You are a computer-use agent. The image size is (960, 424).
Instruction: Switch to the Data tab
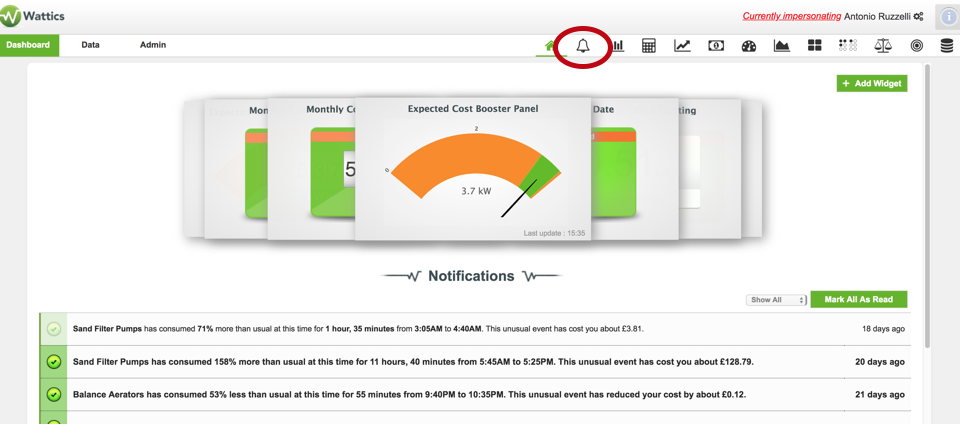point(90,45)
